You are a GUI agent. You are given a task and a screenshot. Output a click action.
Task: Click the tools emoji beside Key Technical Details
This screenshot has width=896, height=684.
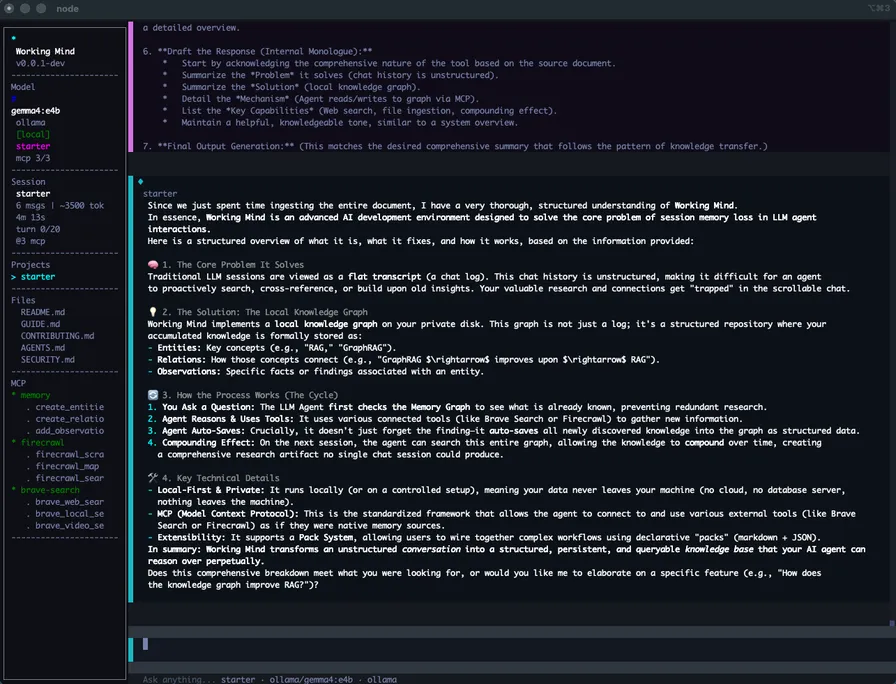(153, 478)
